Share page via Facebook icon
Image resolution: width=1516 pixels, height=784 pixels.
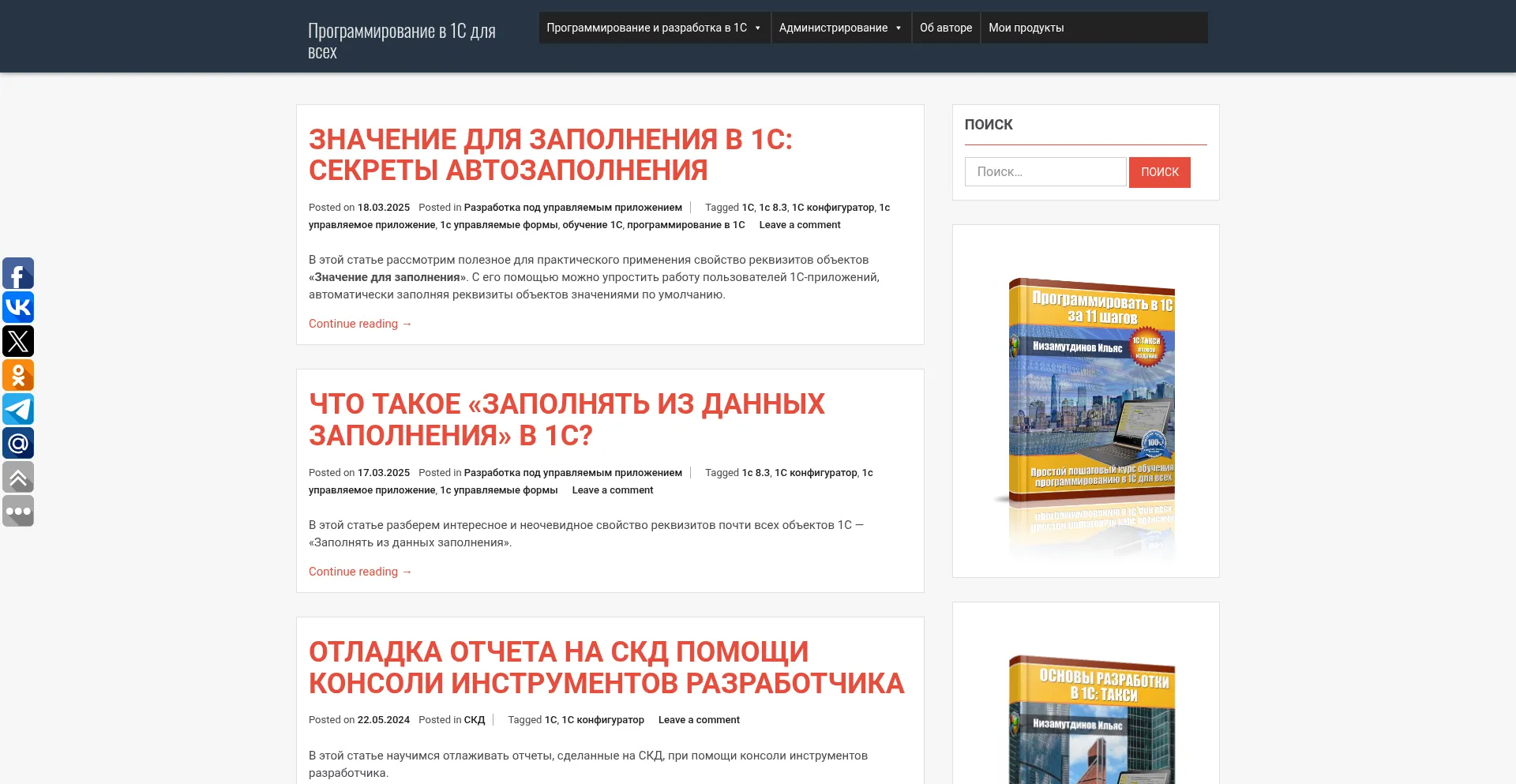pyautogui.click(x=18, y=273)
